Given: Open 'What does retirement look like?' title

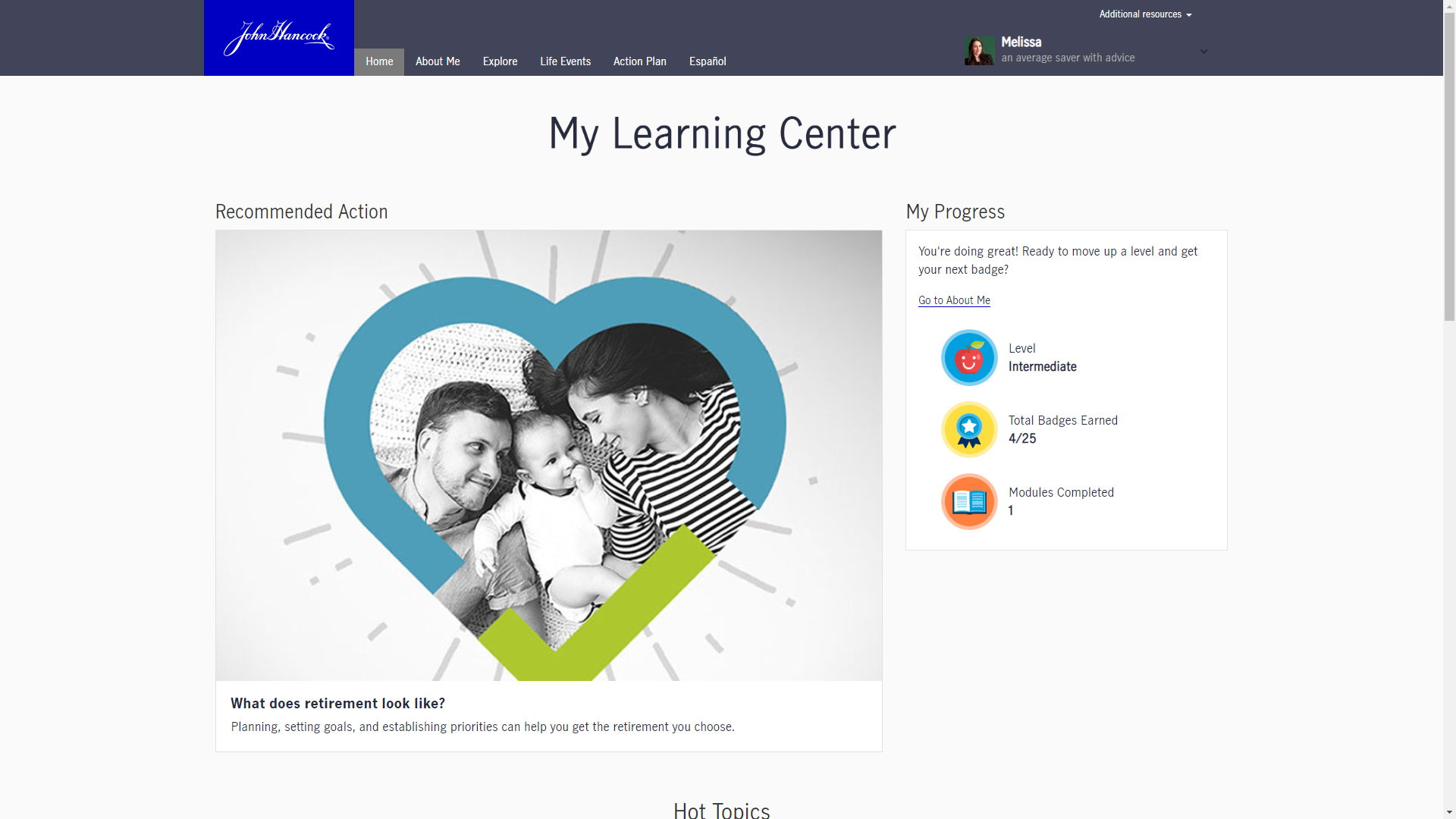Looking at the screenshot, I should (337, 703).
